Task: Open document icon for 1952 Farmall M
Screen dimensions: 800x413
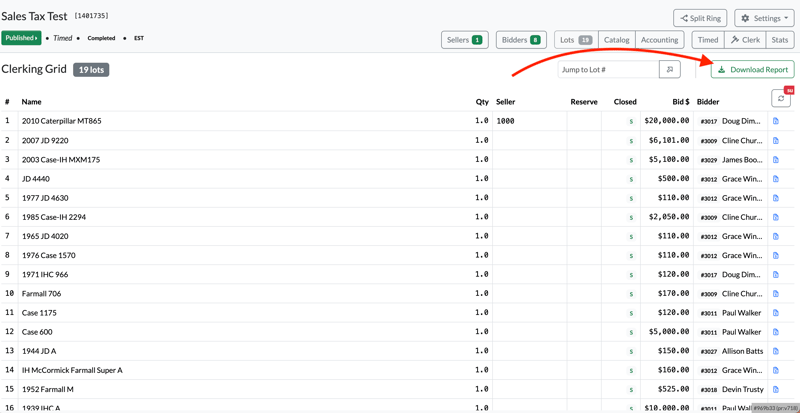Action: click(776, 390)
